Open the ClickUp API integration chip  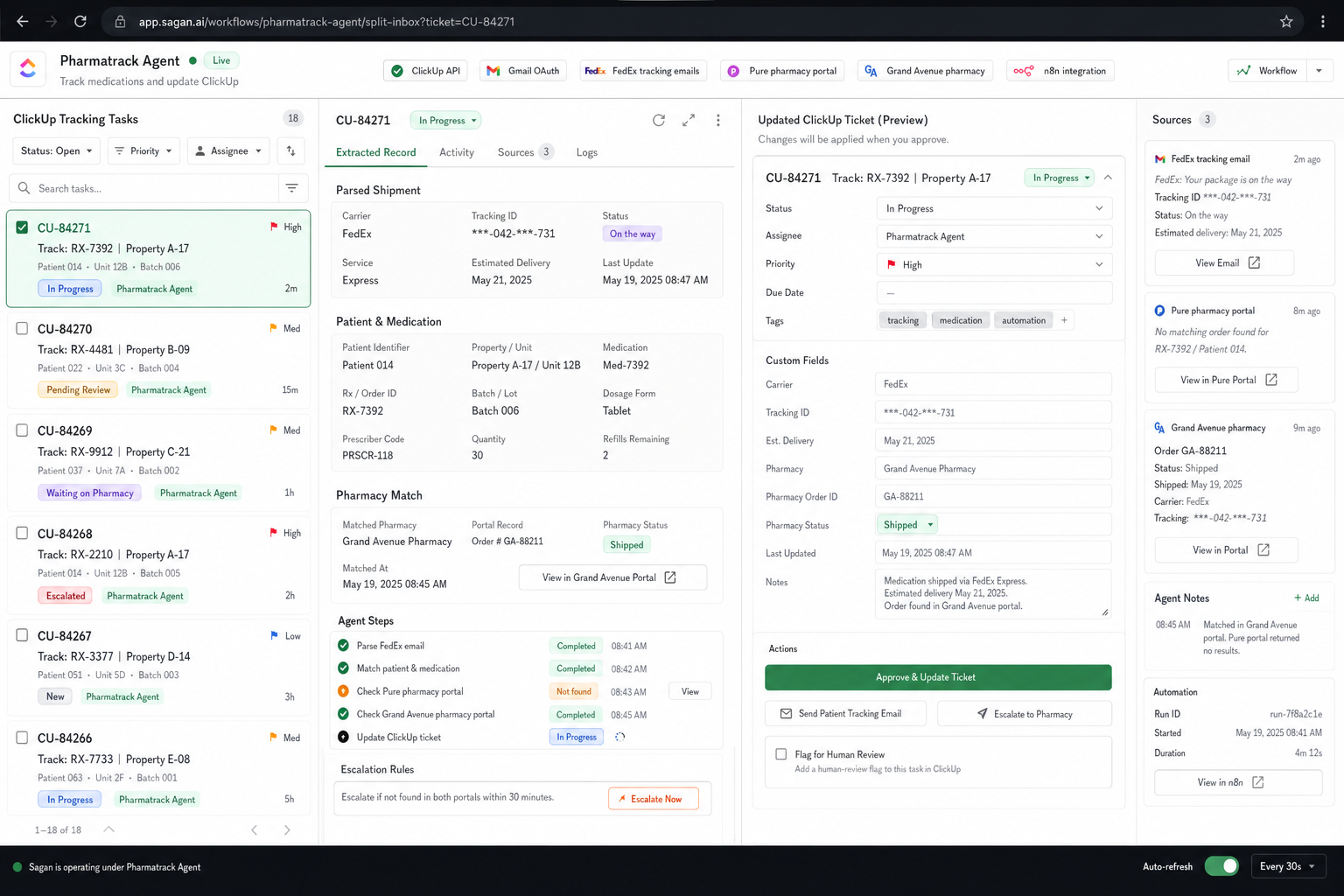pyautogui.click(x=425, y=71)
